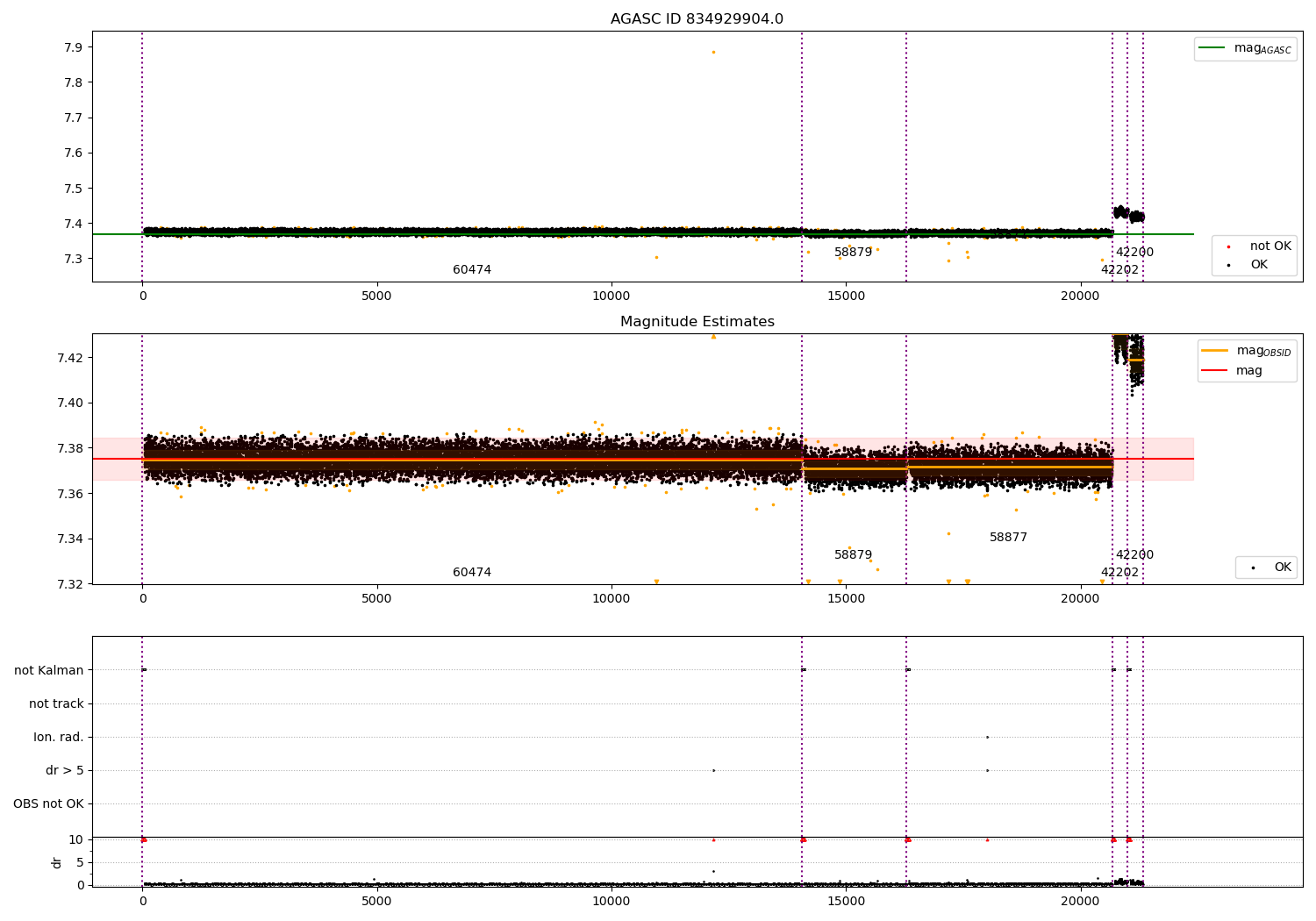Viewport: 1316px width, 921px height.
Task: Click the orange outlier point near magnitude 7.9
Action: (713, 52)
